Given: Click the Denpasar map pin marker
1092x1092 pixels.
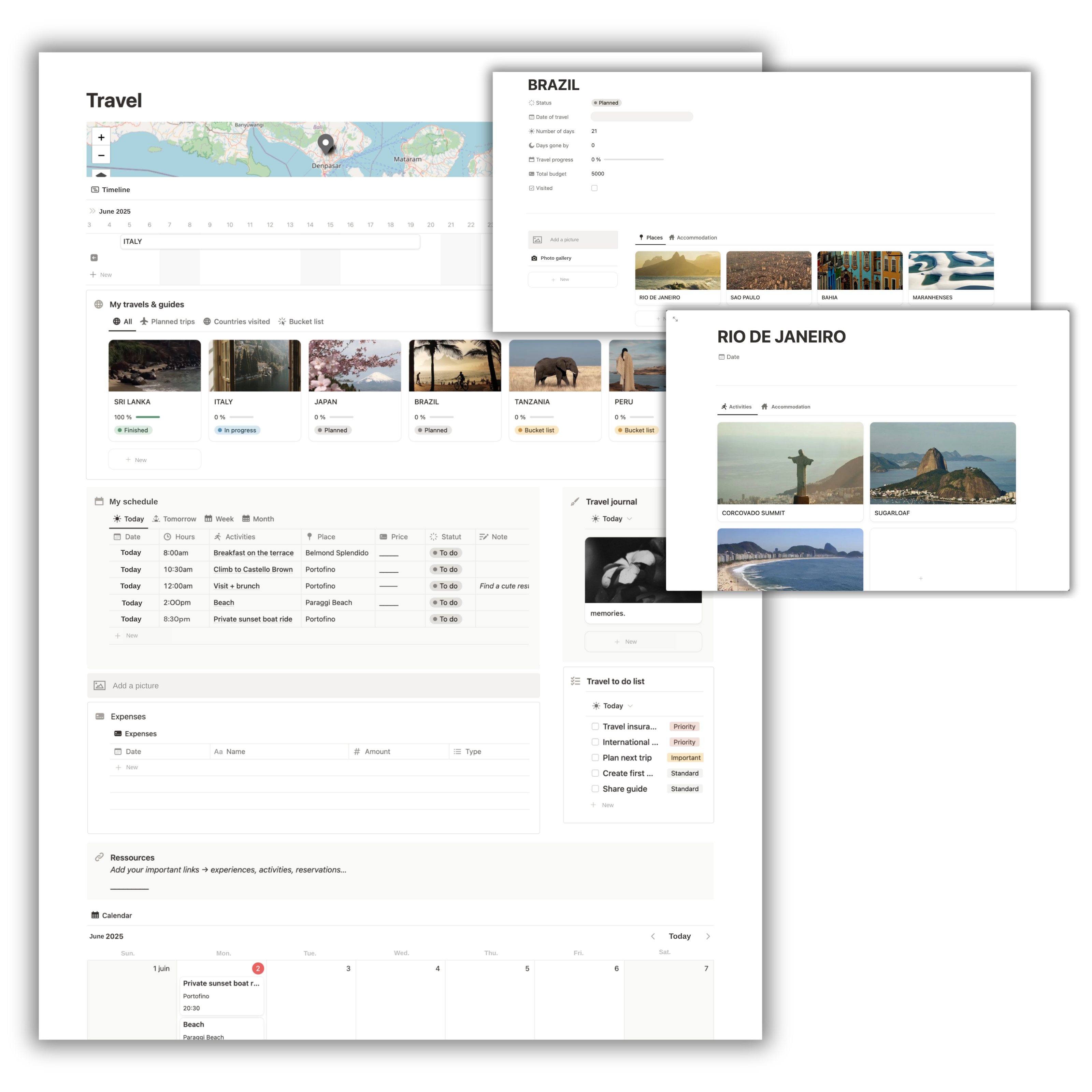Looking at the screenshot, I should point(326,145).
